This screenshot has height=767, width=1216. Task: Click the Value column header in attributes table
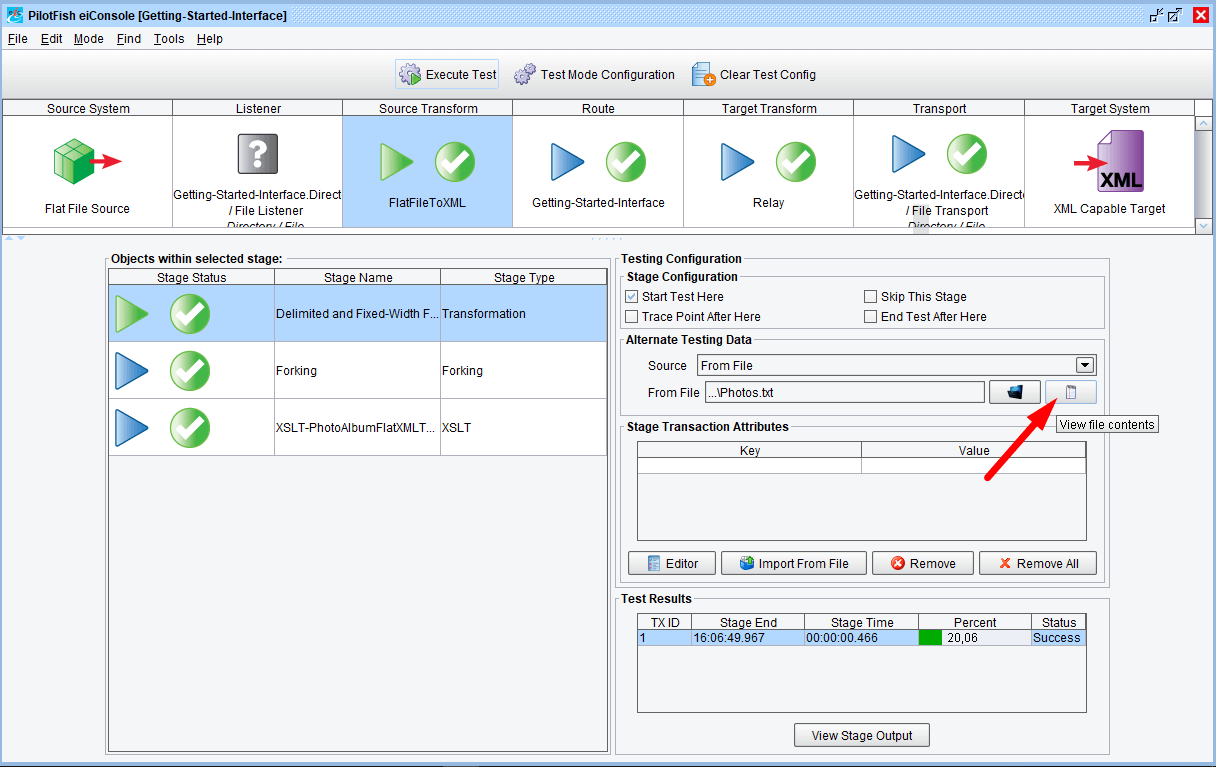coord(974,451)
